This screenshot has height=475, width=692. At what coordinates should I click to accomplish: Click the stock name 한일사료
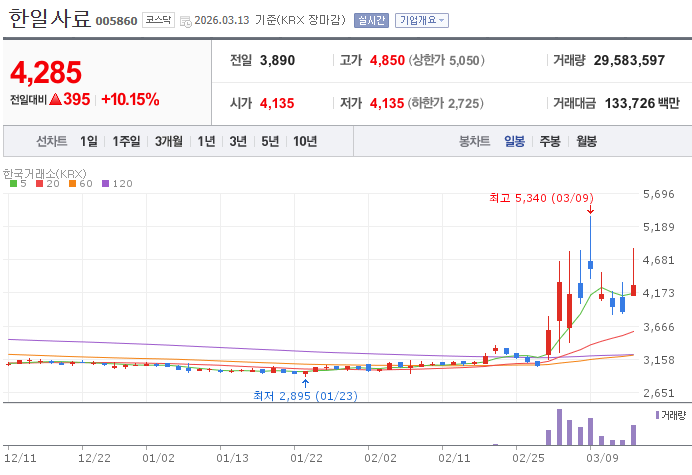coord(49,19)
